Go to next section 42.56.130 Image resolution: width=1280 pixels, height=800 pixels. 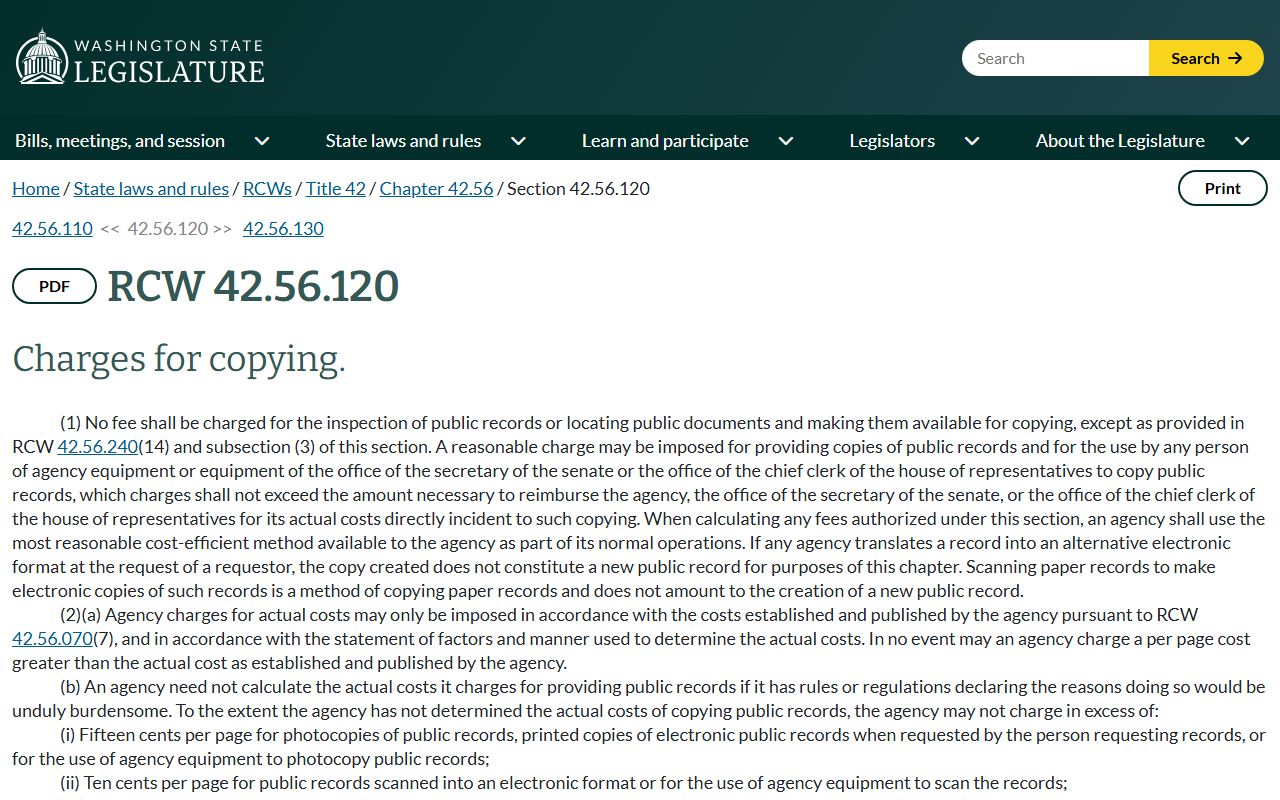pos(283,228)
